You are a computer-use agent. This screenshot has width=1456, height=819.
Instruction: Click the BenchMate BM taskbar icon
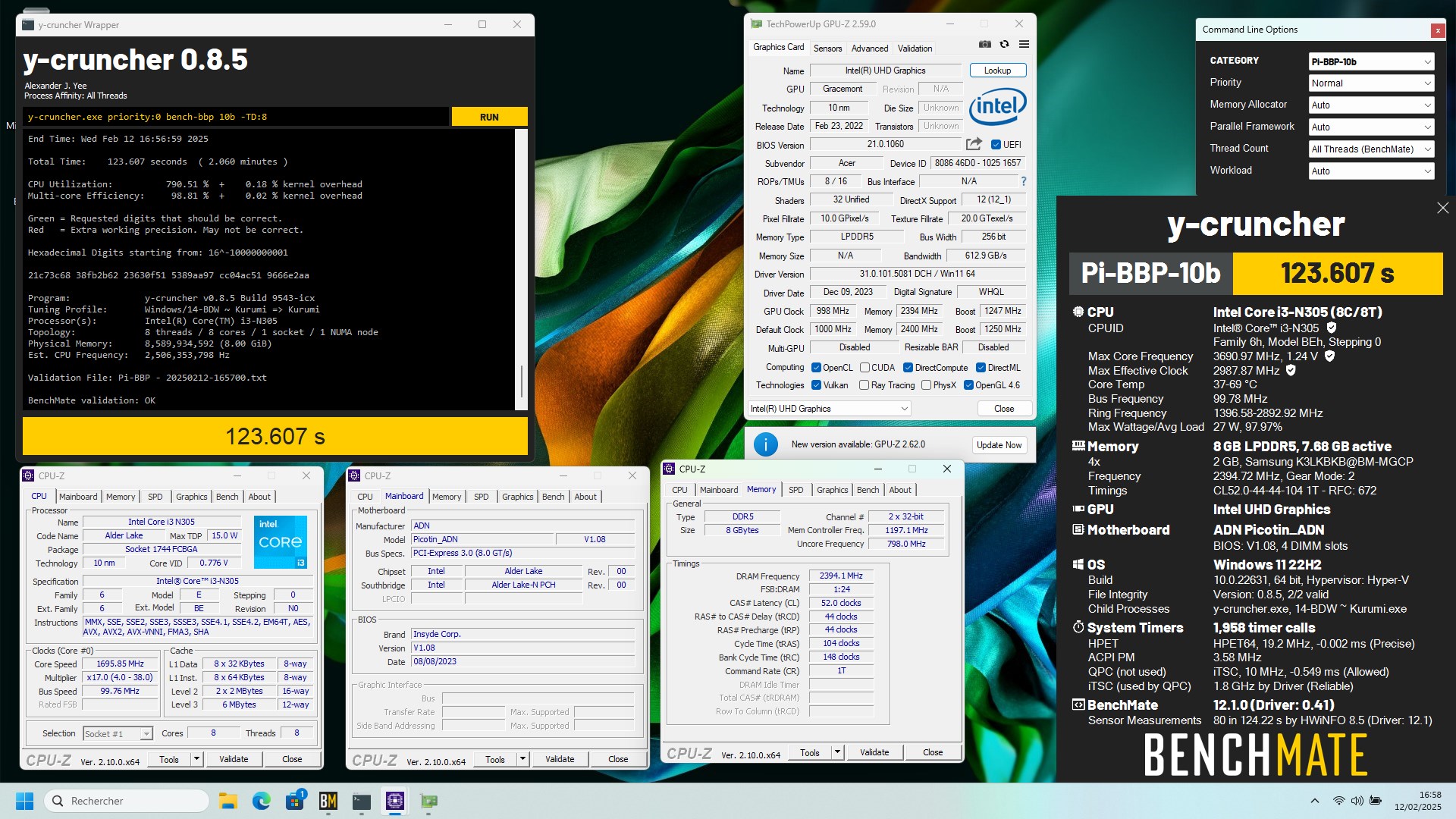tap(328, 801)
